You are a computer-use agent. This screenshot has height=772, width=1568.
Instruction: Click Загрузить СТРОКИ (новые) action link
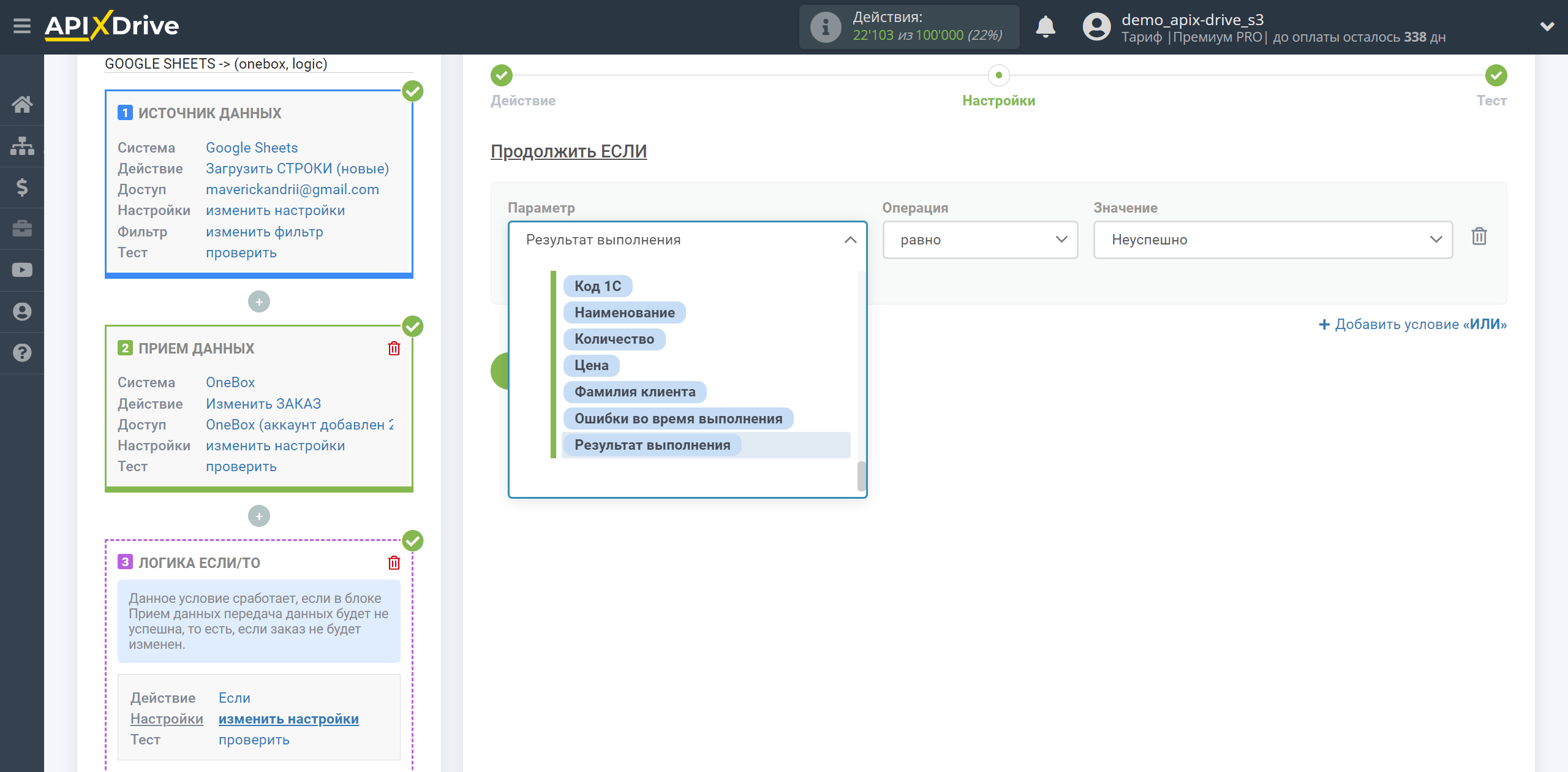297,168
